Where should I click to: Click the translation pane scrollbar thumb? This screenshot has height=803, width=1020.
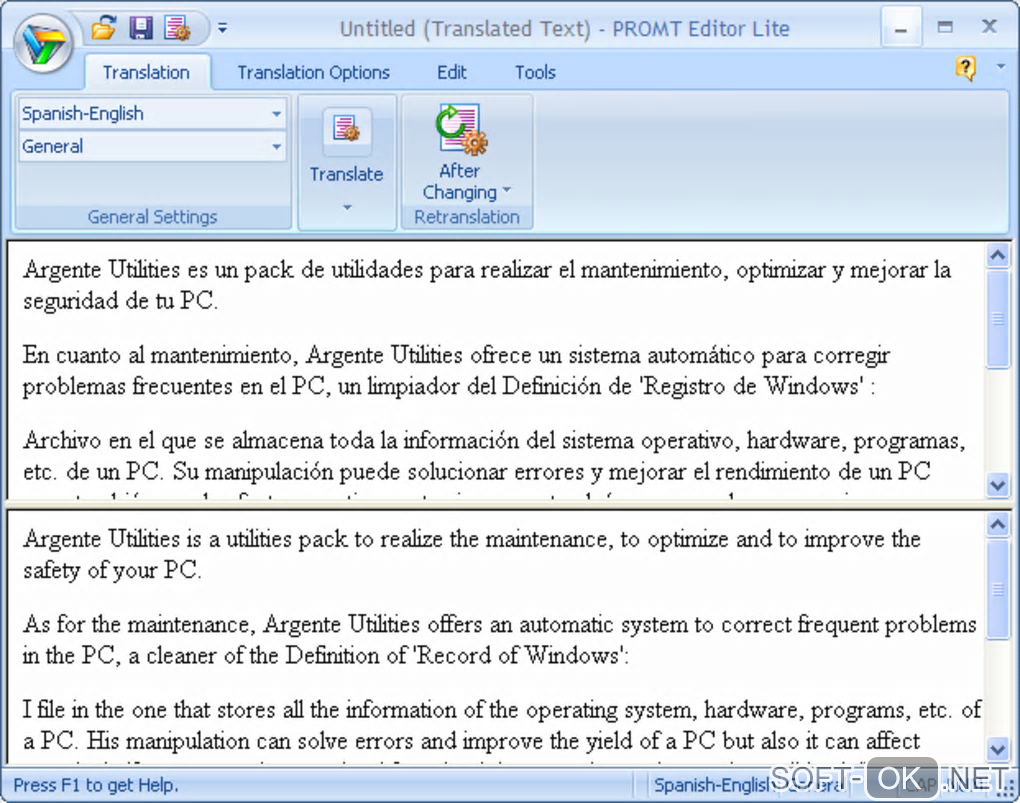click(x=997, y=589)
